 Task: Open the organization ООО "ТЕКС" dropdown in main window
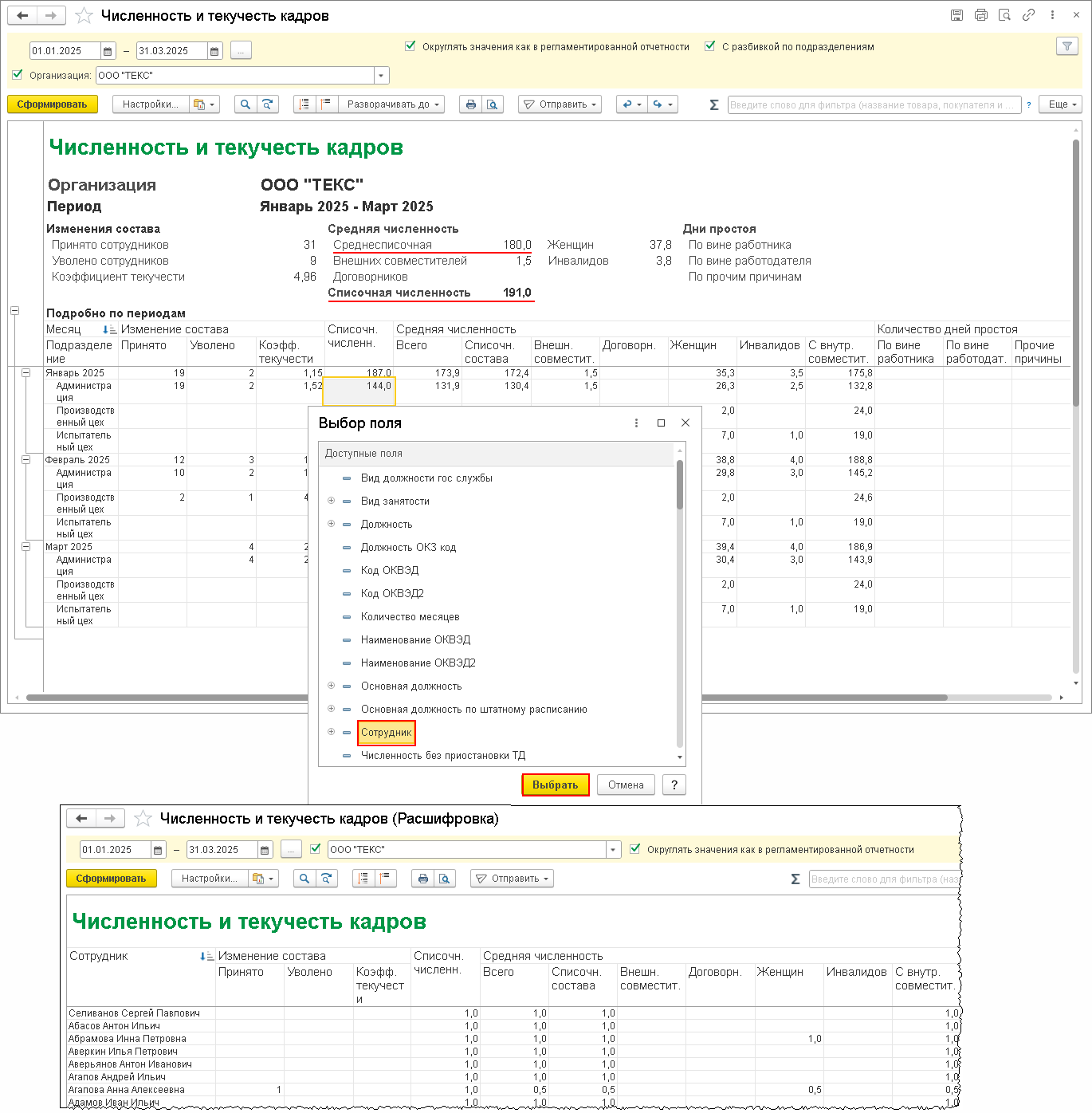[382, 76]
